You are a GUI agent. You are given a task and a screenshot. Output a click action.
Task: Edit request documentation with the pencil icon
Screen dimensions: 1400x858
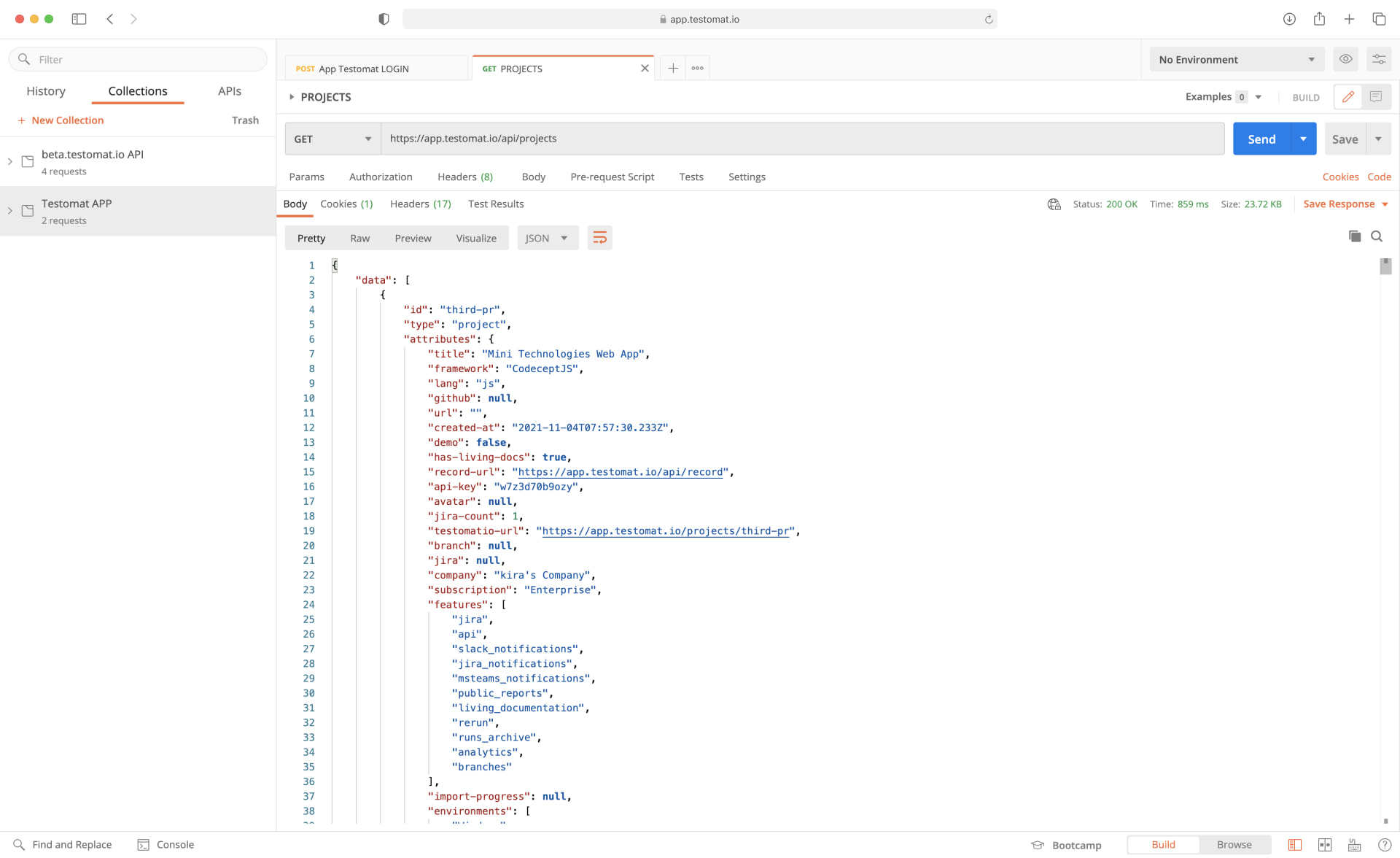pos(1347,96)
